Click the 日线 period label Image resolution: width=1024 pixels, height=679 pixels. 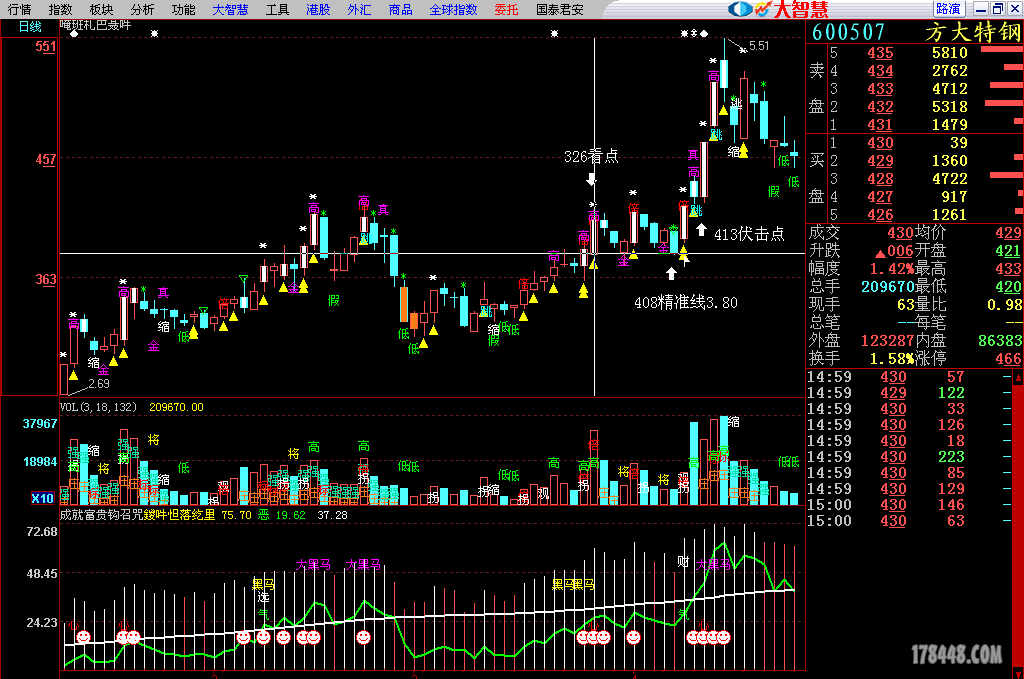click(x=30, y=27)
